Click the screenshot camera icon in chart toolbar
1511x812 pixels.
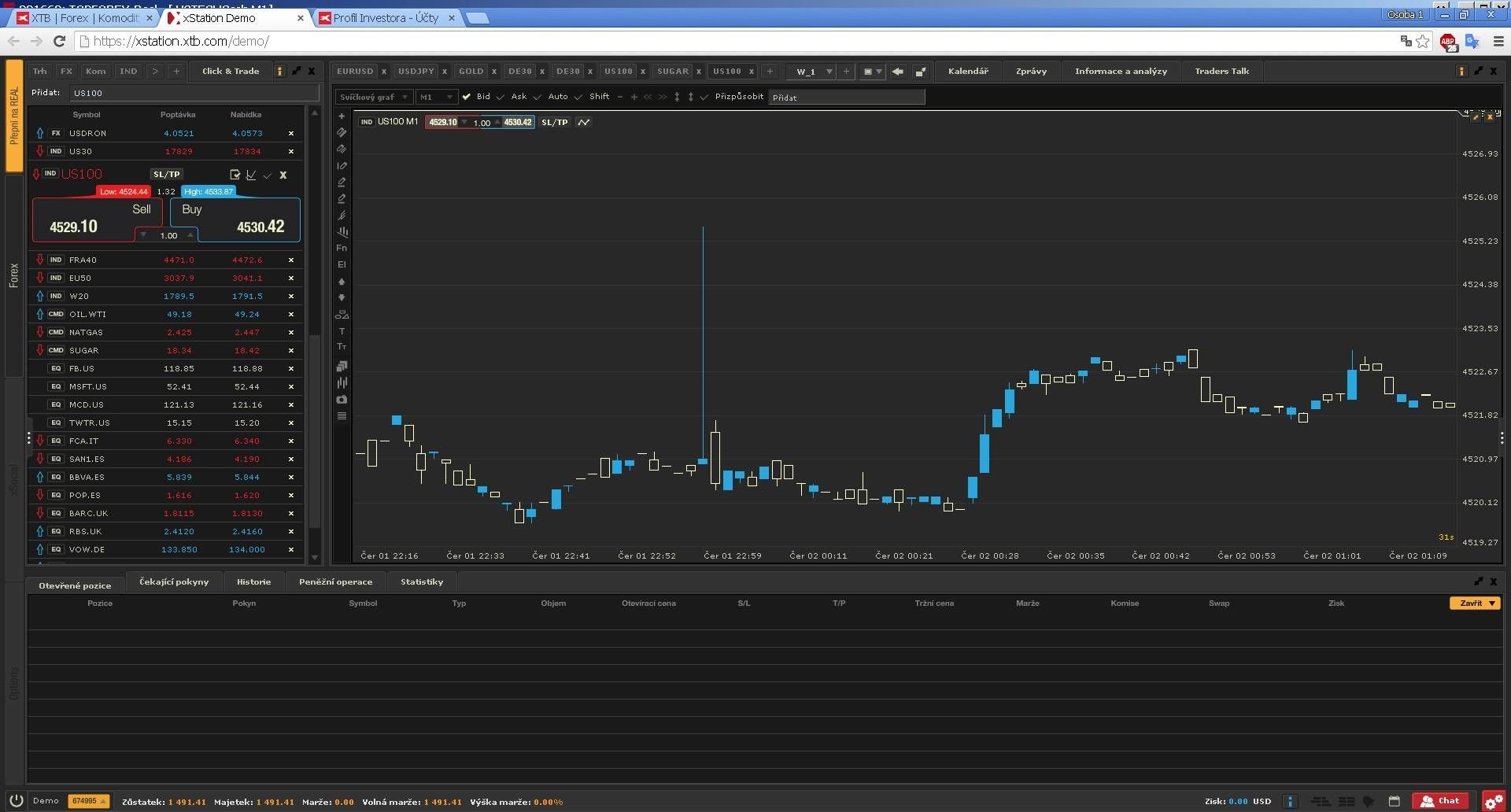tap(342, 400)
